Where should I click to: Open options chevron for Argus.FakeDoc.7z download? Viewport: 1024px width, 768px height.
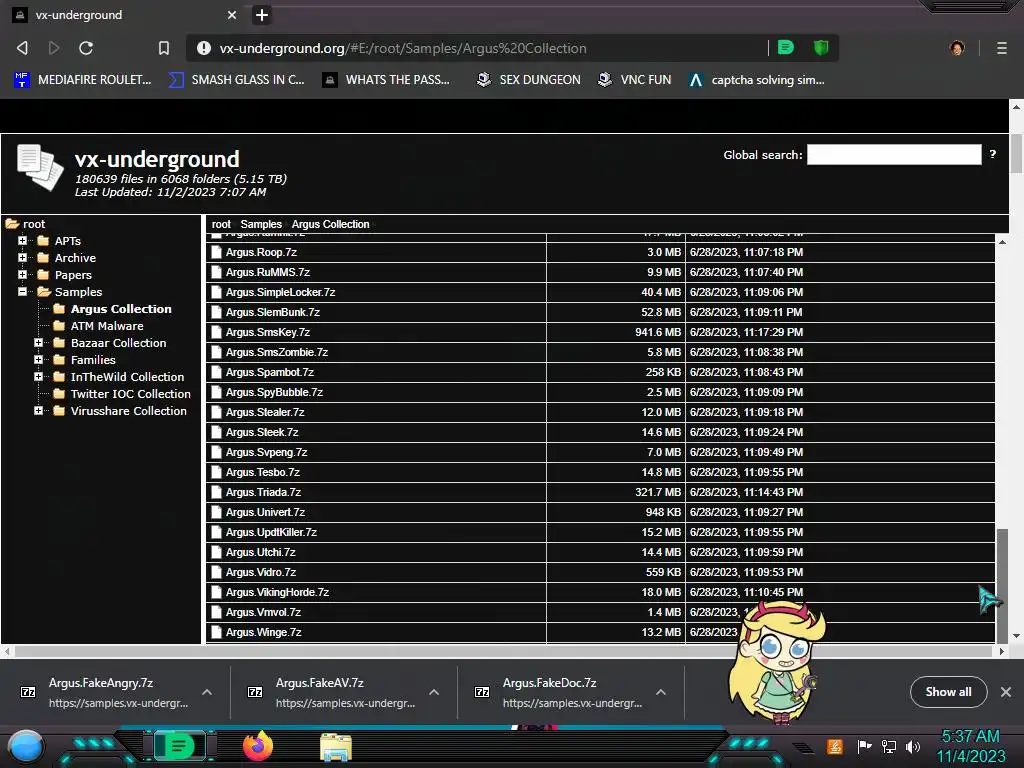[661, 692]
